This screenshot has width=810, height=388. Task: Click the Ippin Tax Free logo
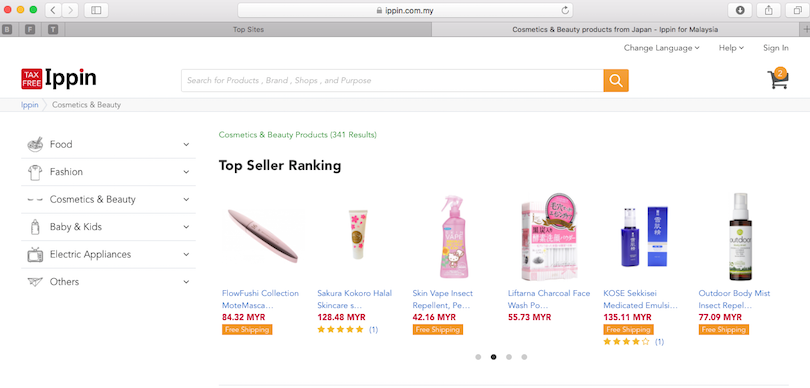[x=59, y=79]
